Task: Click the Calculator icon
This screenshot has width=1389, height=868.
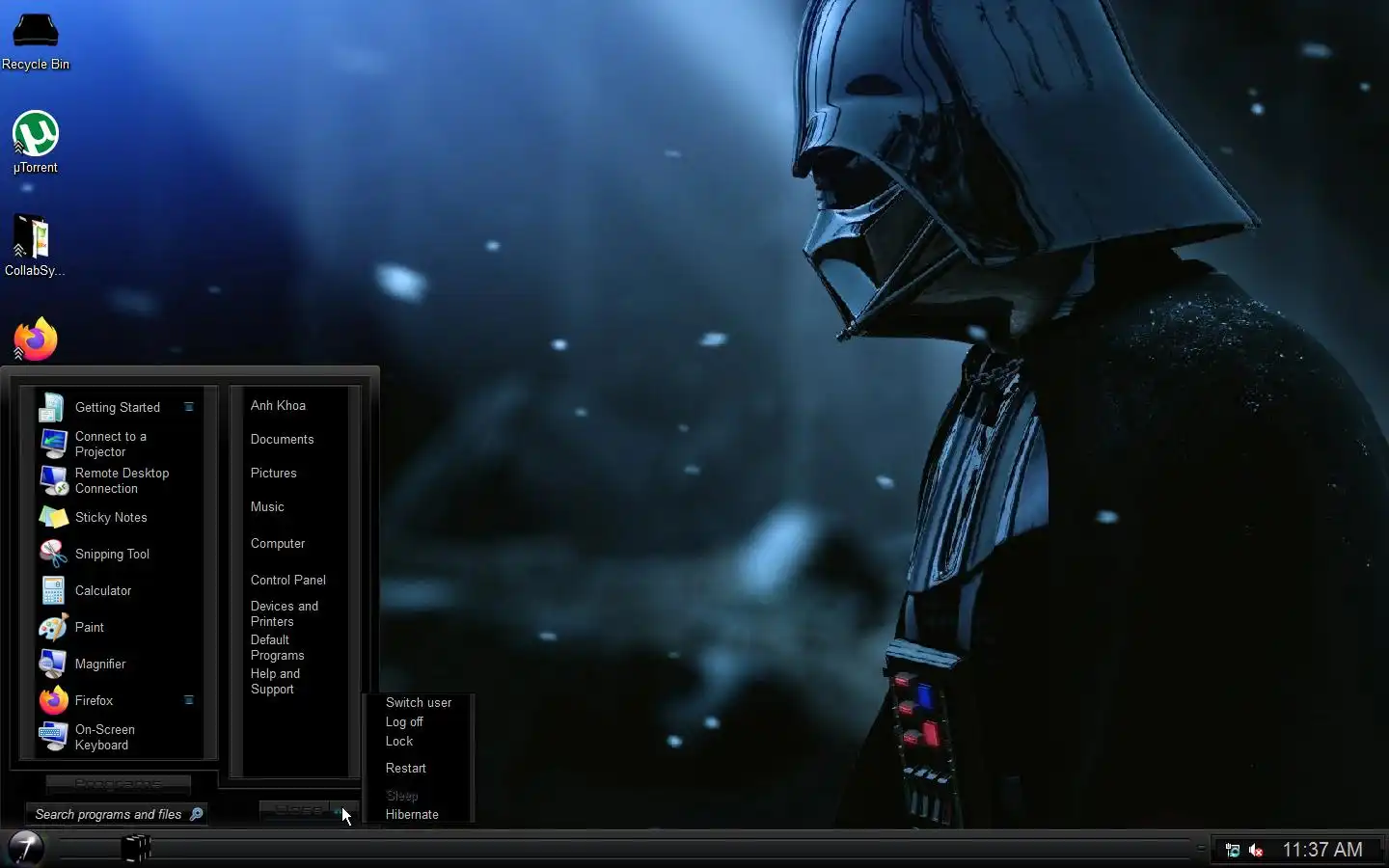Action: 52,590
